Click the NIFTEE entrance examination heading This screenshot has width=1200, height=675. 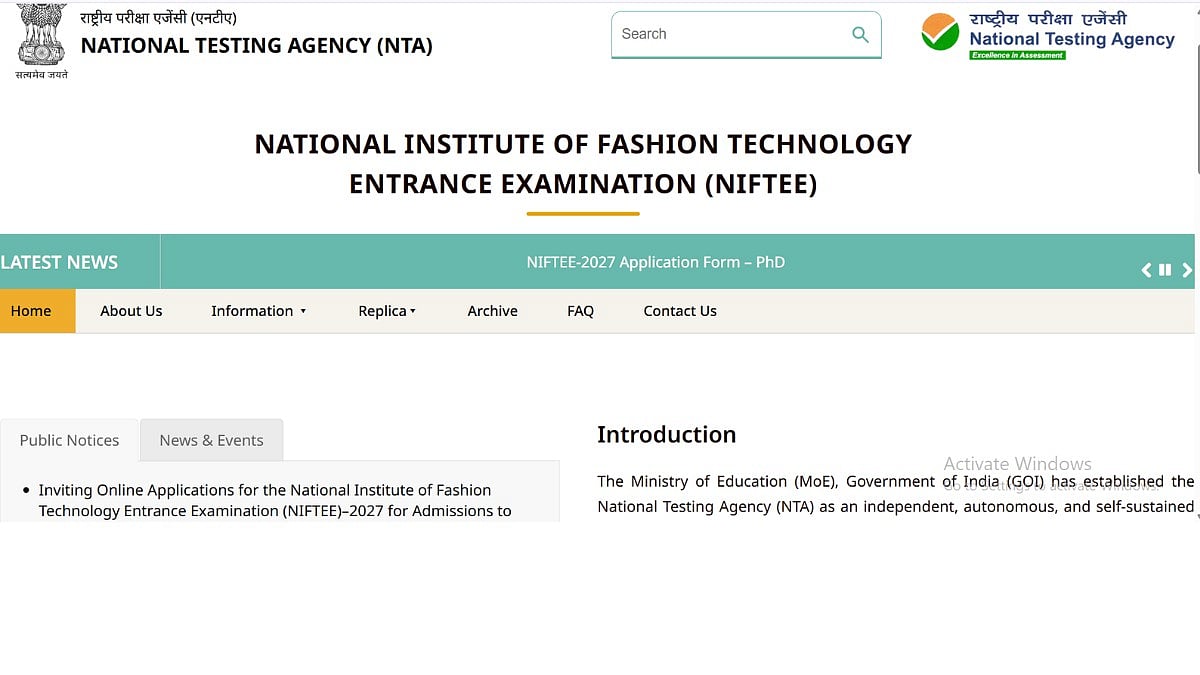point(583,164)
